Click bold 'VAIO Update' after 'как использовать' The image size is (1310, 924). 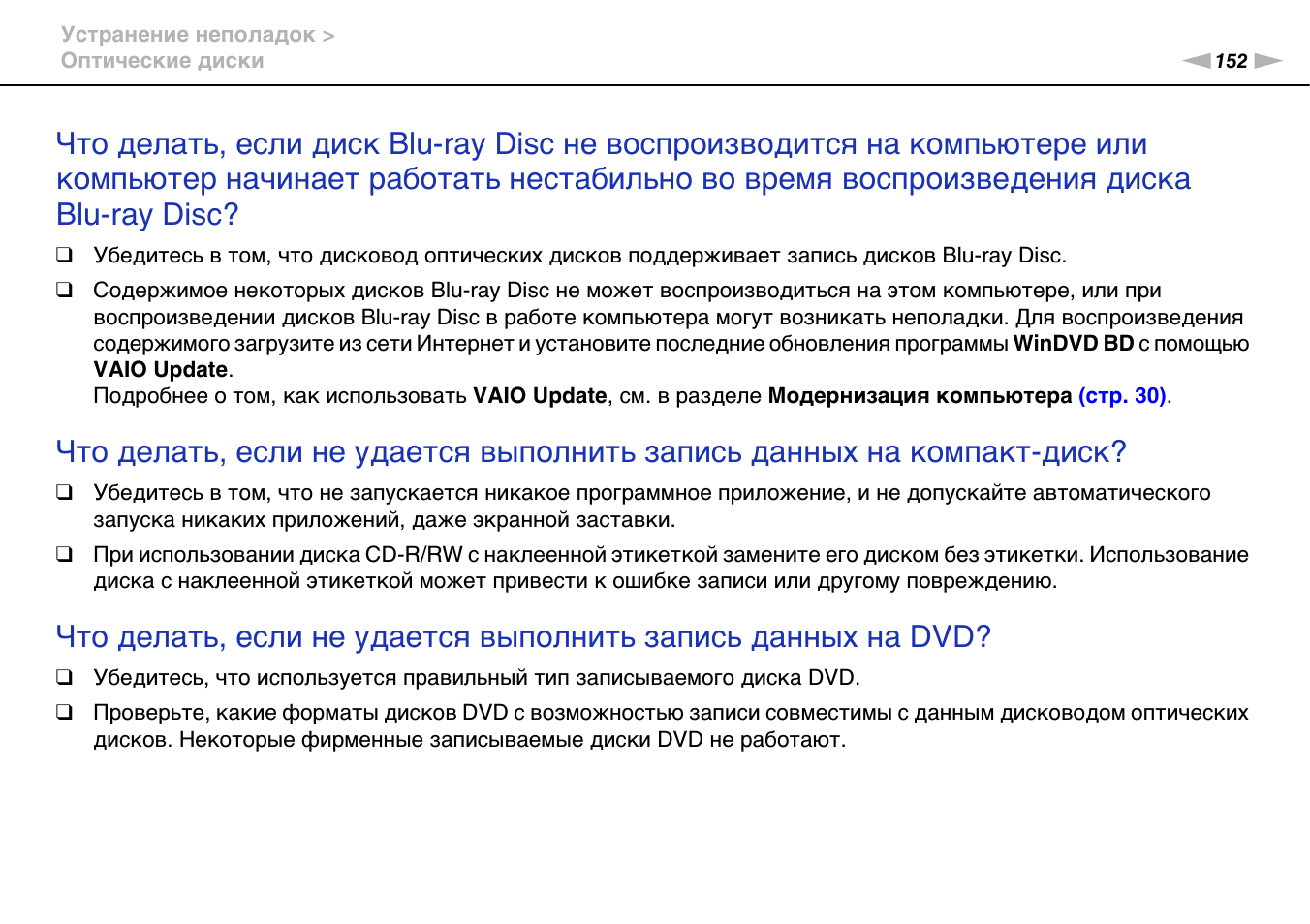pos(539,396)
